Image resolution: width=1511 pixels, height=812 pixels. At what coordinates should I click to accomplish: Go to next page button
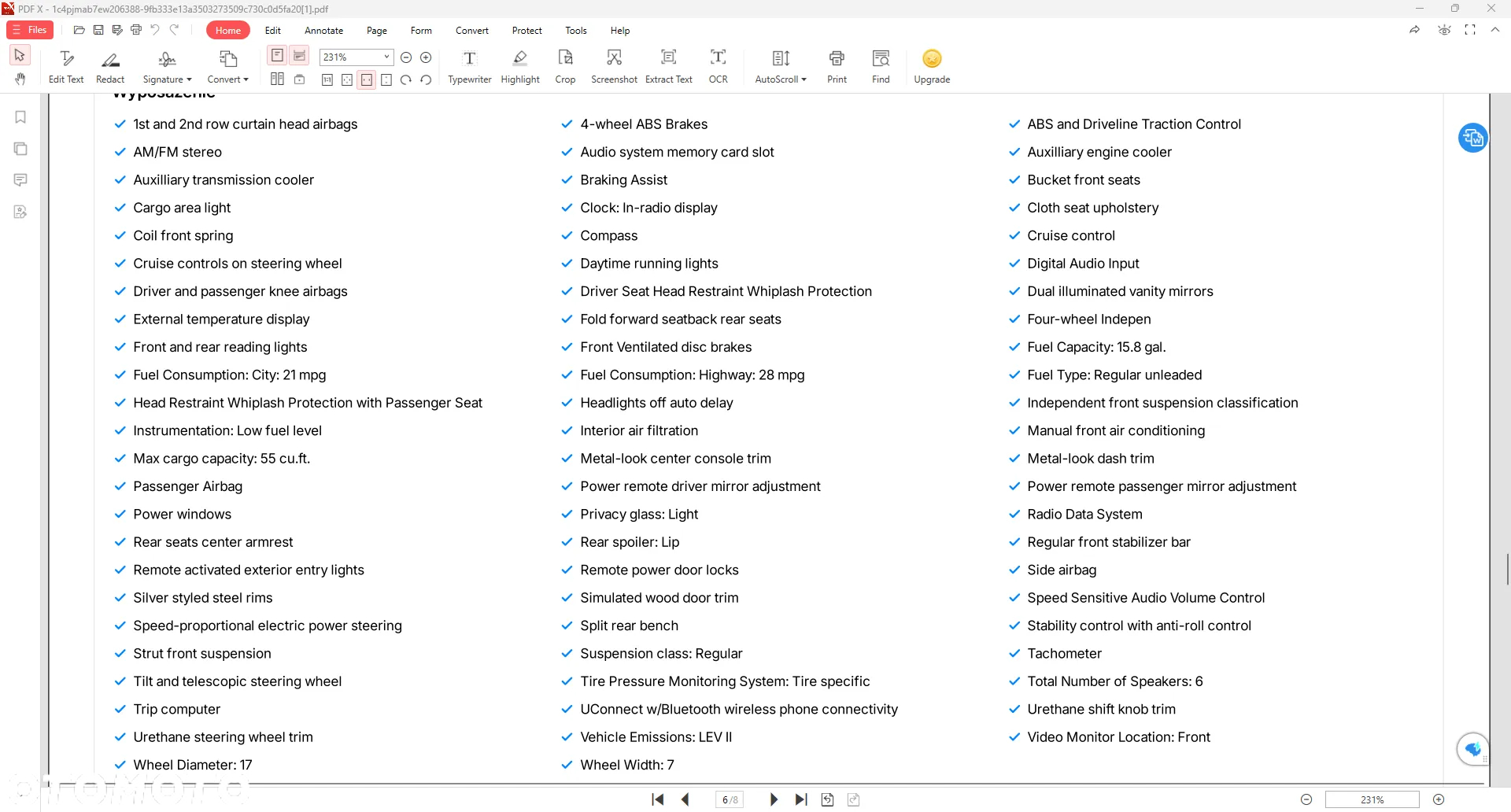coord(774,799)
